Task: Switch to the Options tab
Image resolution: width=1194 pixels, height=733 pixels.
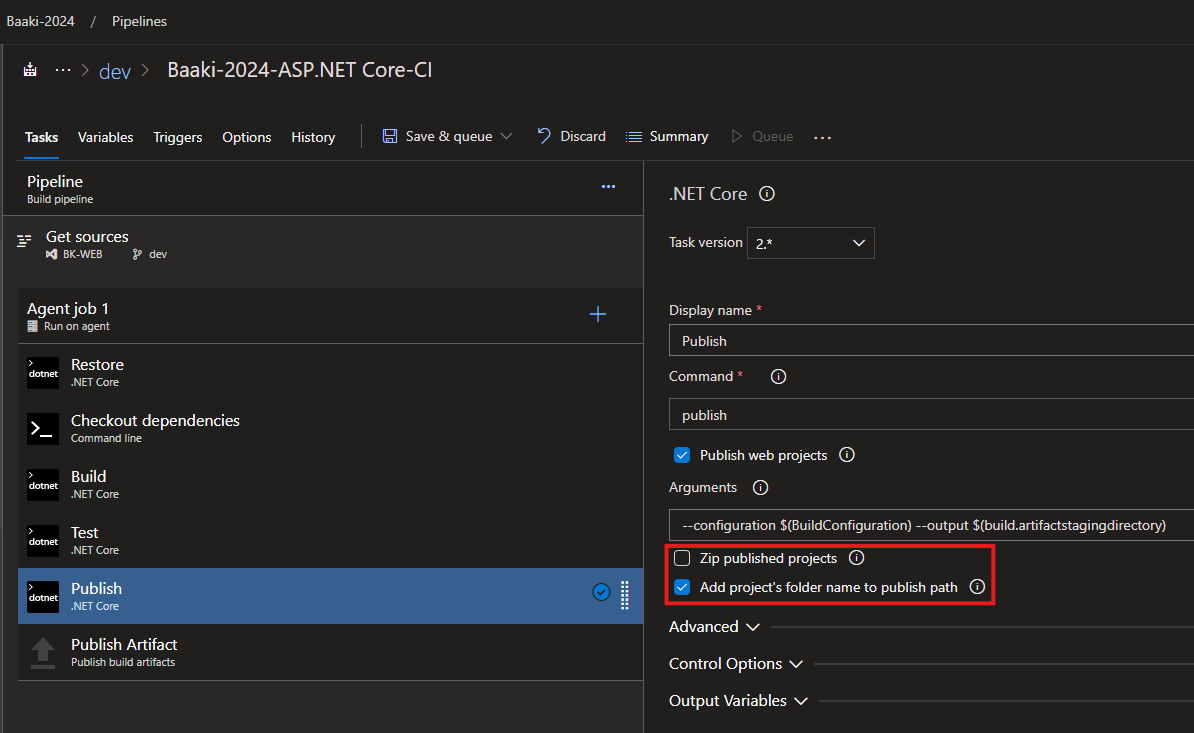Action: point(247,137)
